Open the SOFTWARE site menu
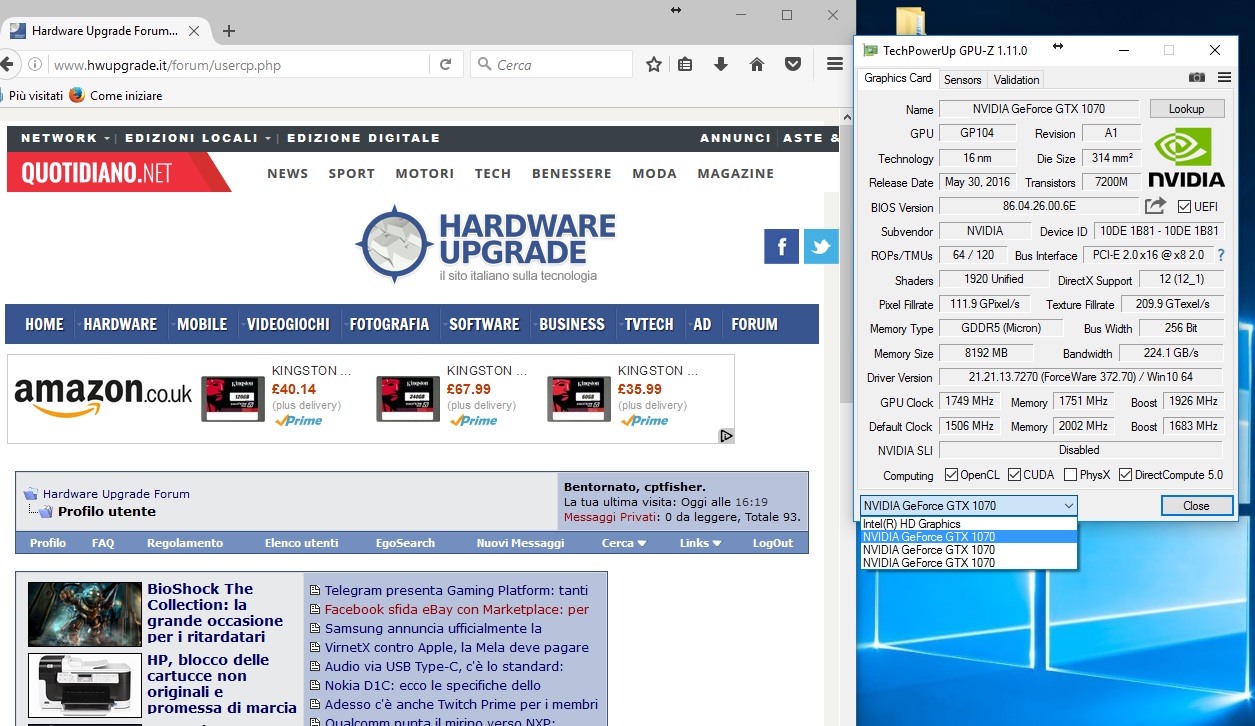 coord(484,324)
